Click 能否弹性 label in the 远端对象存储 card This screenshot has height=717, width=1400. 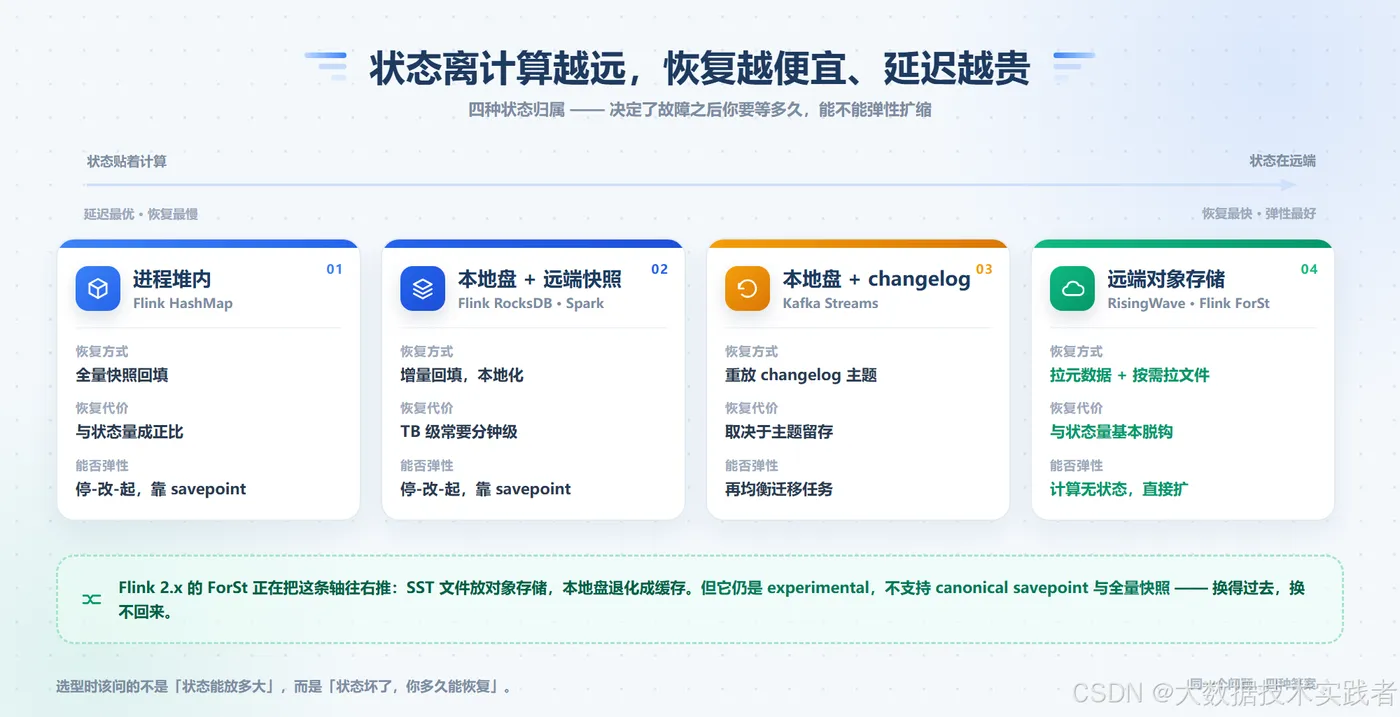(x=1076, y=465)
